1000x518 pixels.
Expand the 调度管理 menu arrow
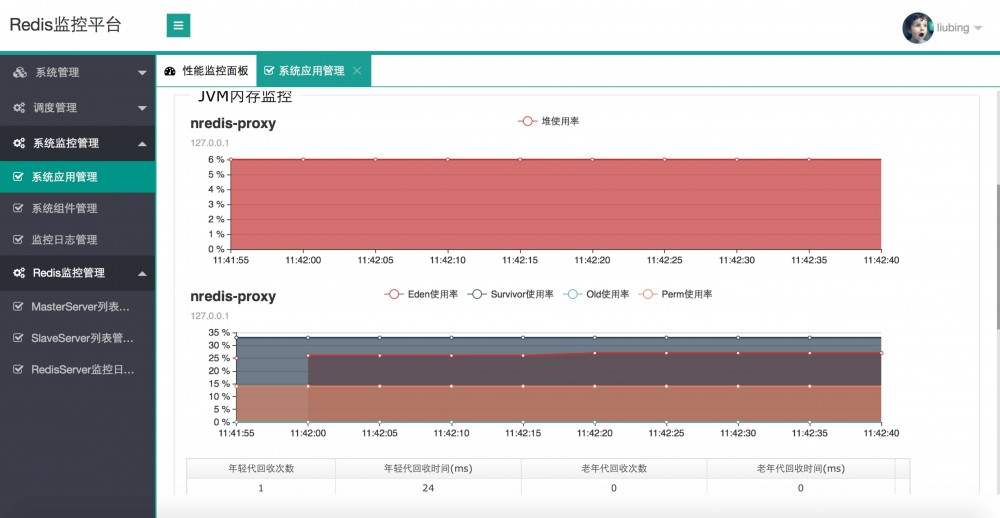142,108
